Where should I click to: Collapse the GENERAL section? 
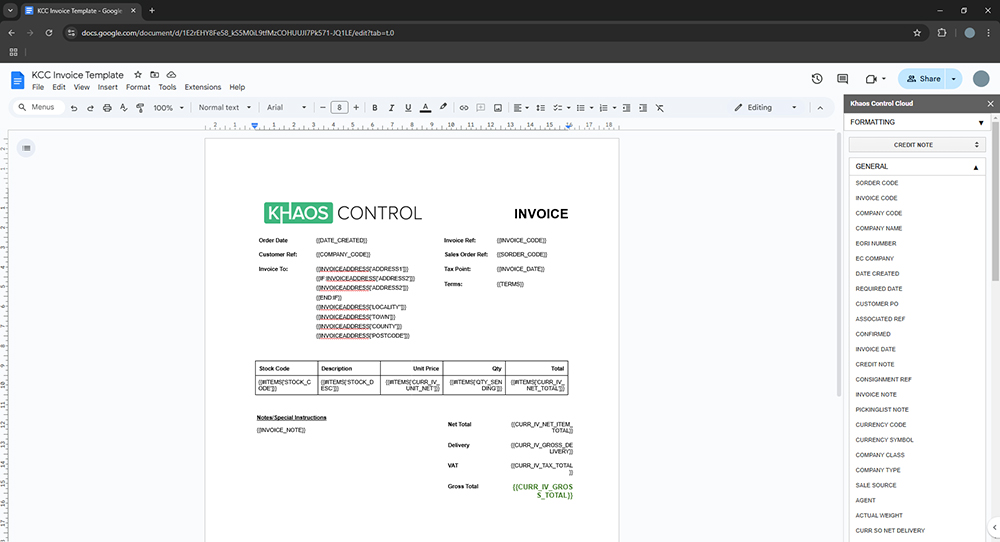[916, 166]
